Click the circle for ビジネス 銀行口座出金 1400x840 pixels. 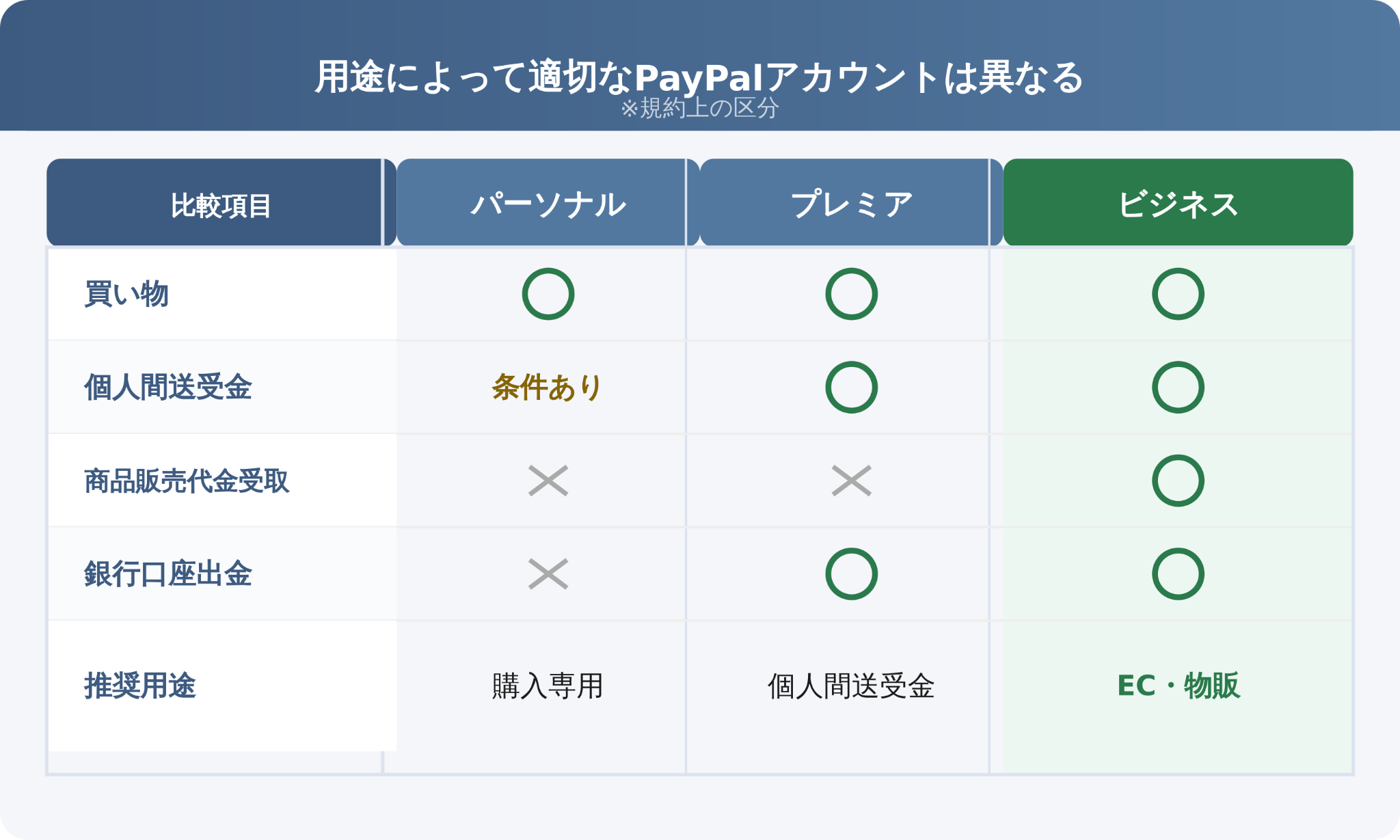point(1178,574)
